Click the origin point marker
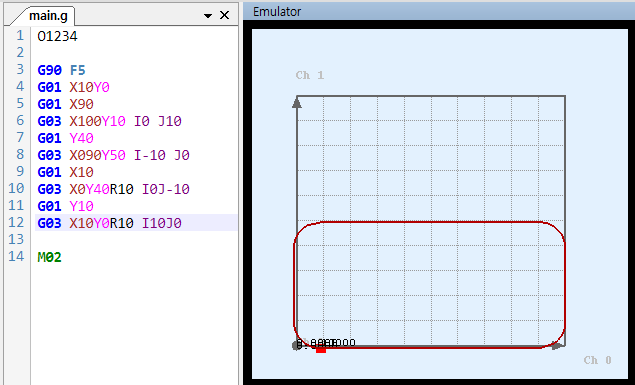 coord(296,346)
